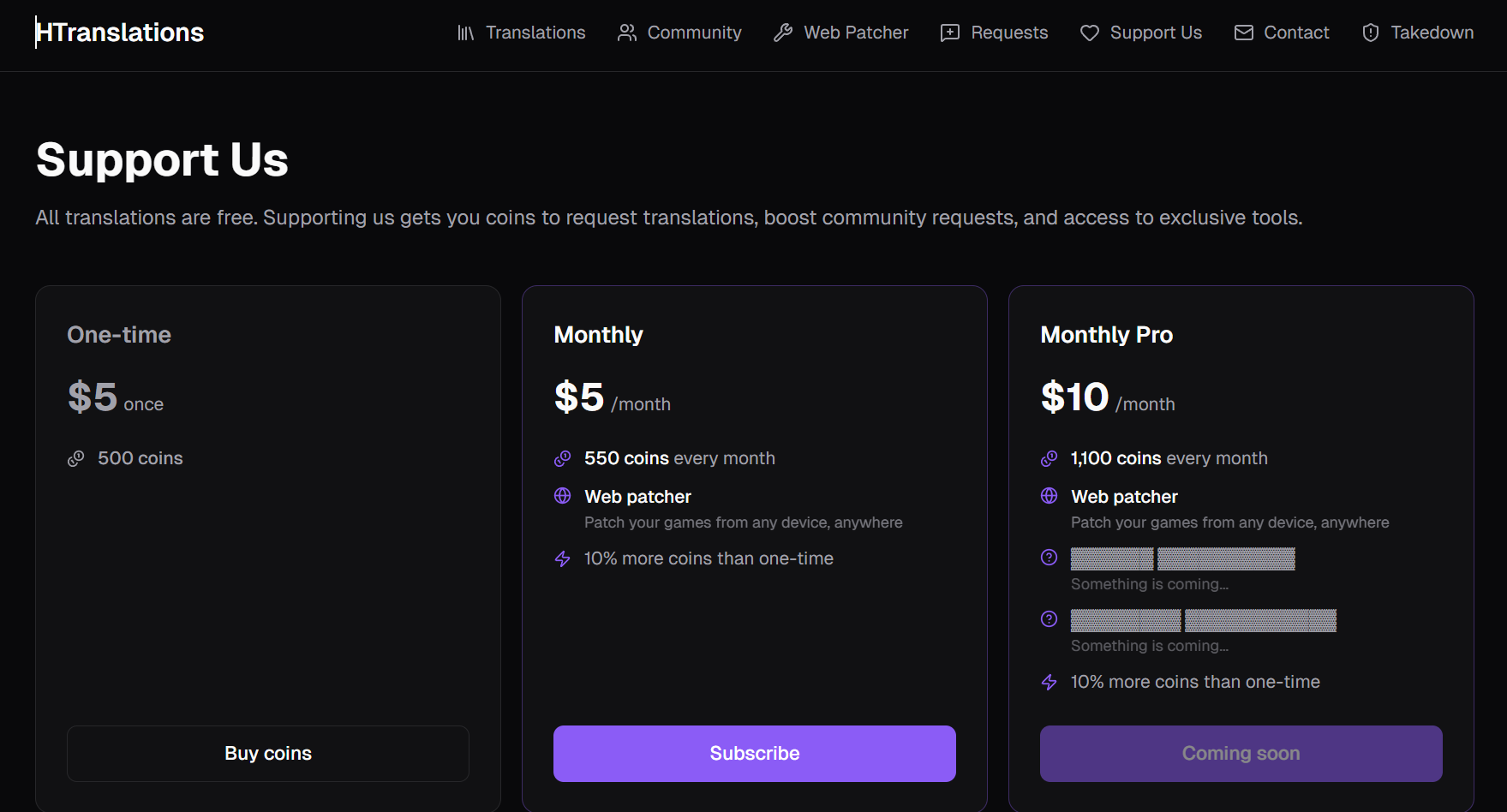
Task: Click the '500 coins' text
Action: (x=141, y=458)
